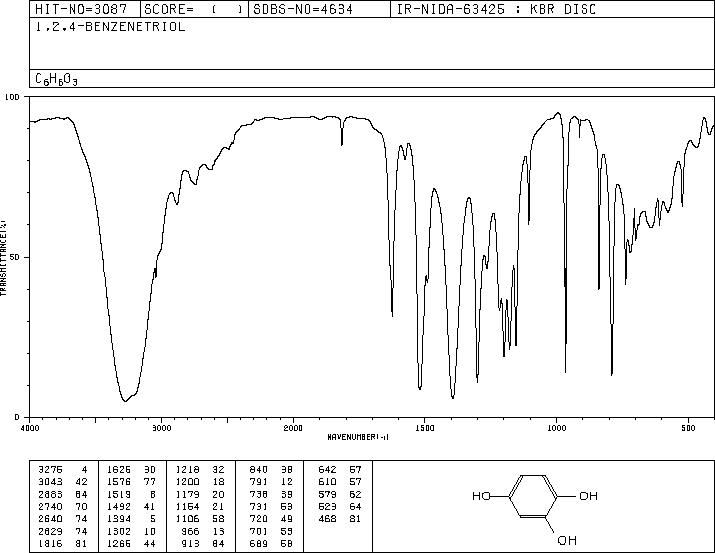Select the 1106 peak entry in the table
Viewport: 715px width, 553px height.
click(200, 519)
